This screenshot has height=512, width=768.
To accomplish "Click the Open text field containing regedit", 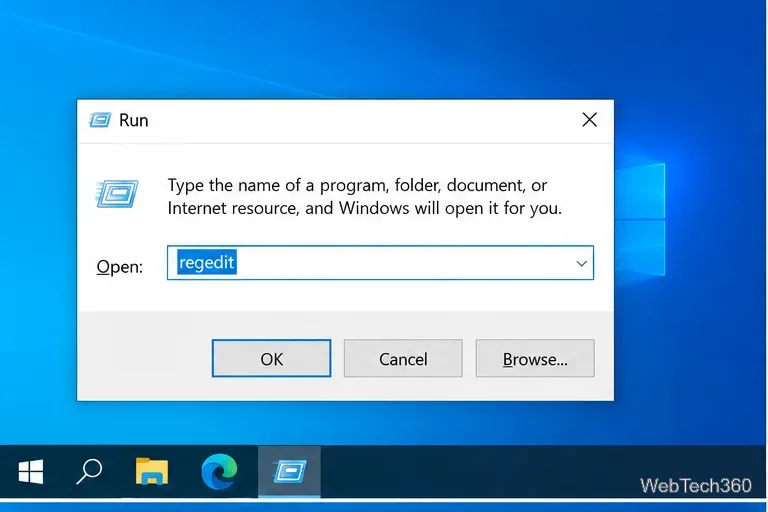I will tap(380, 263).
